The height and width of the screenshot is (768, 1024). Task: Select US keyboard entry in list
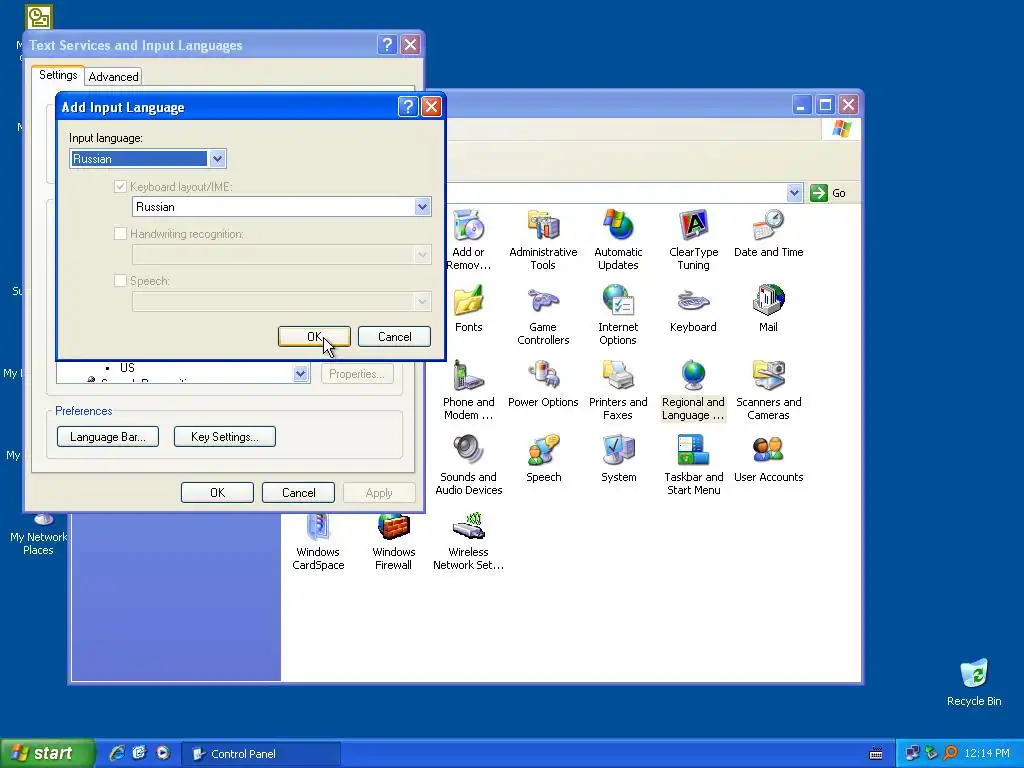tap(127, 368)
